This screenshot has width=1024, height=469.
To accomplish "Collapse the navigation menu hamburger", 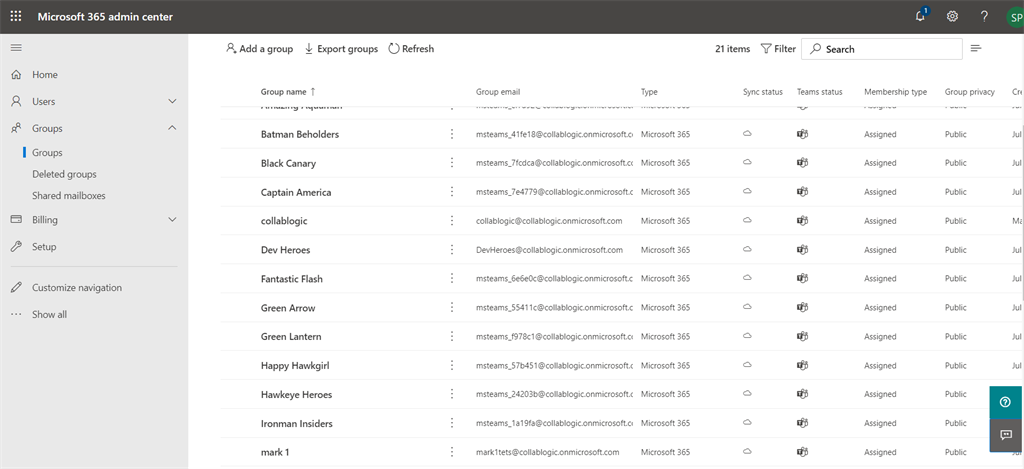I will [x=16, y=48].
